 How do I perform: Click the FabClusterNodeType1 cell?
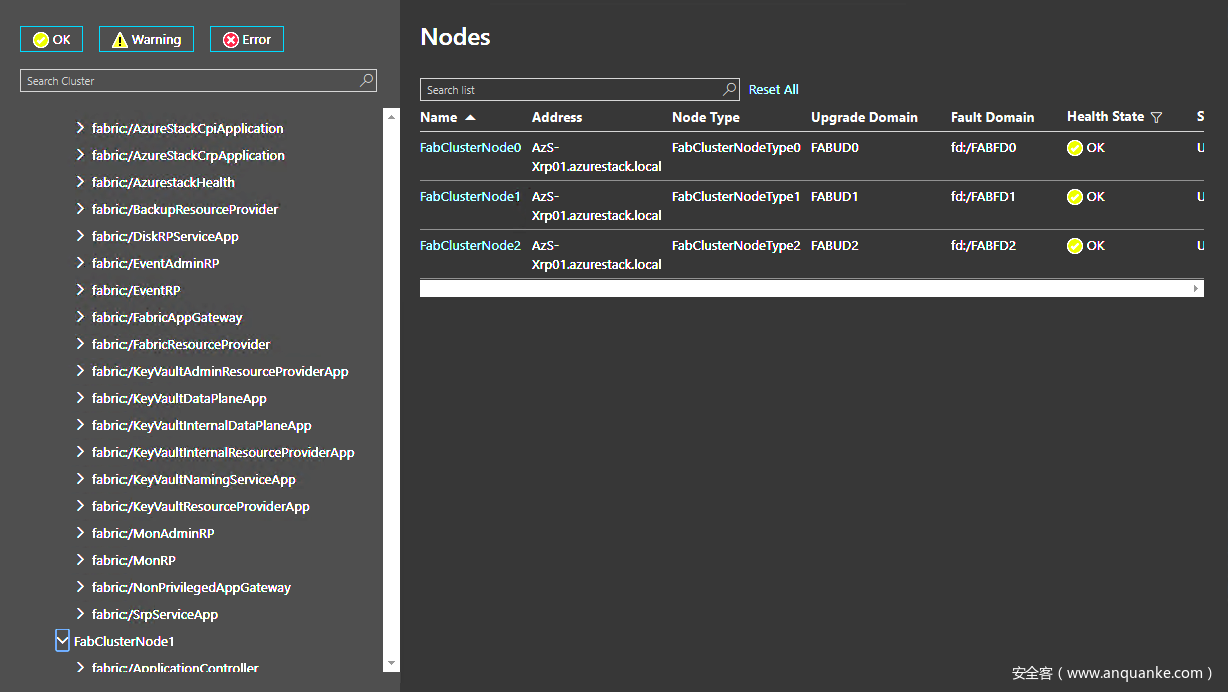[x=736, y=196]
